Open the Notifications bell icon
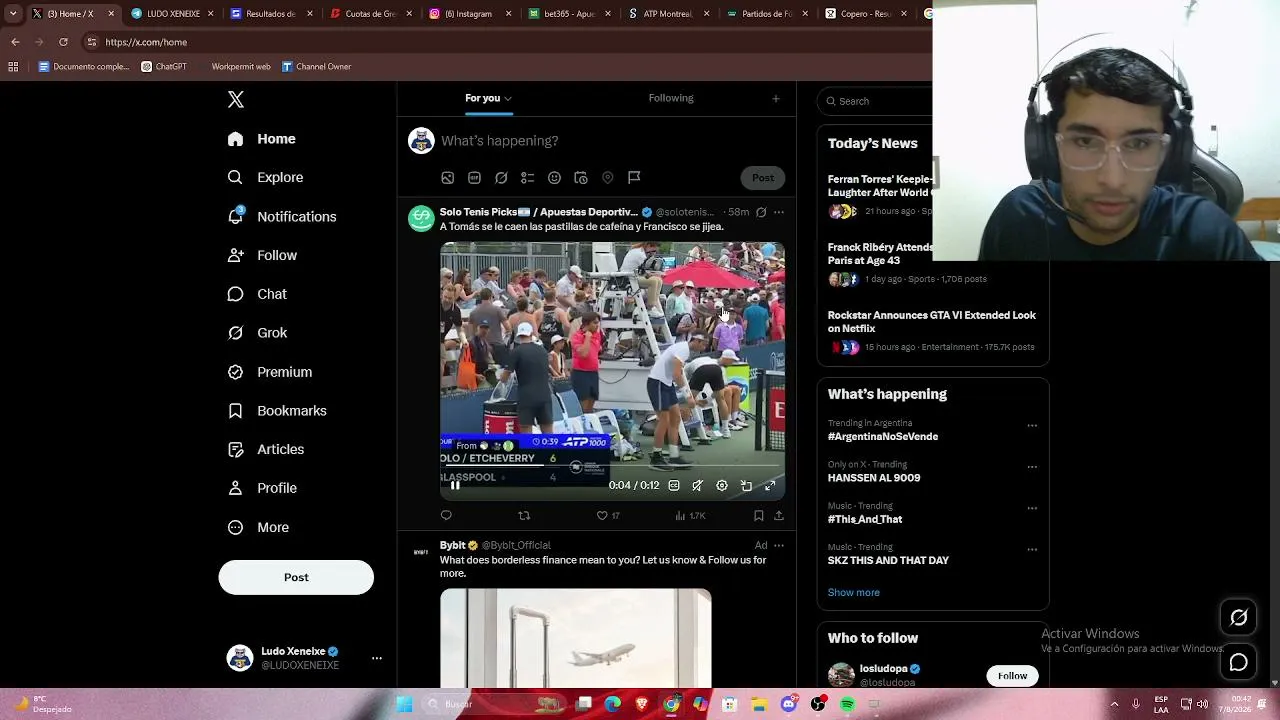Image resolution: width=1280 pixels, height=720 pixels. 235,216
